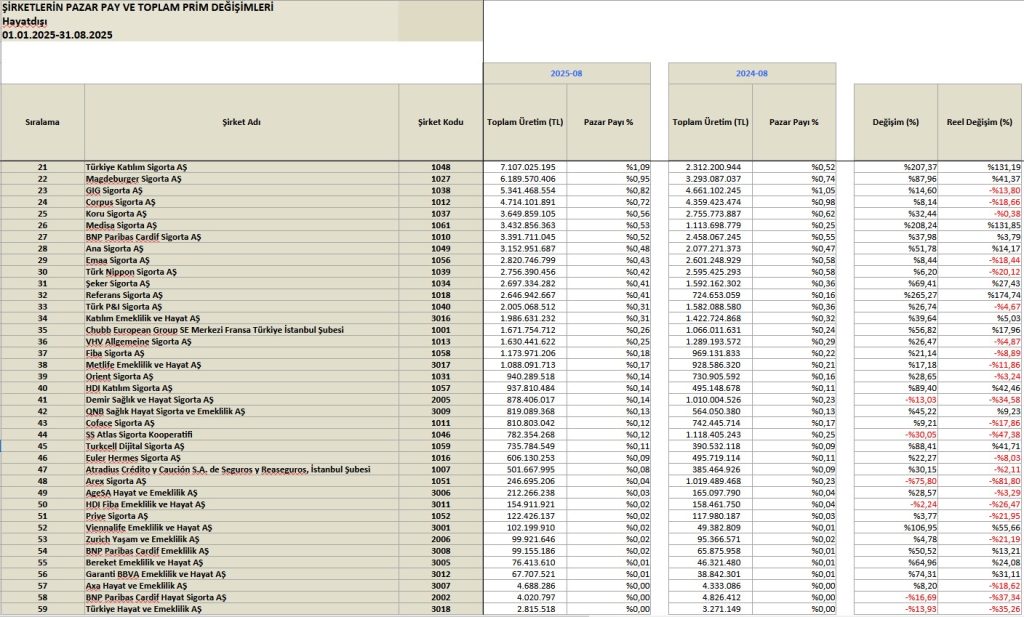Click company code 3018
1024x617 pixels.
pos(441,609)
